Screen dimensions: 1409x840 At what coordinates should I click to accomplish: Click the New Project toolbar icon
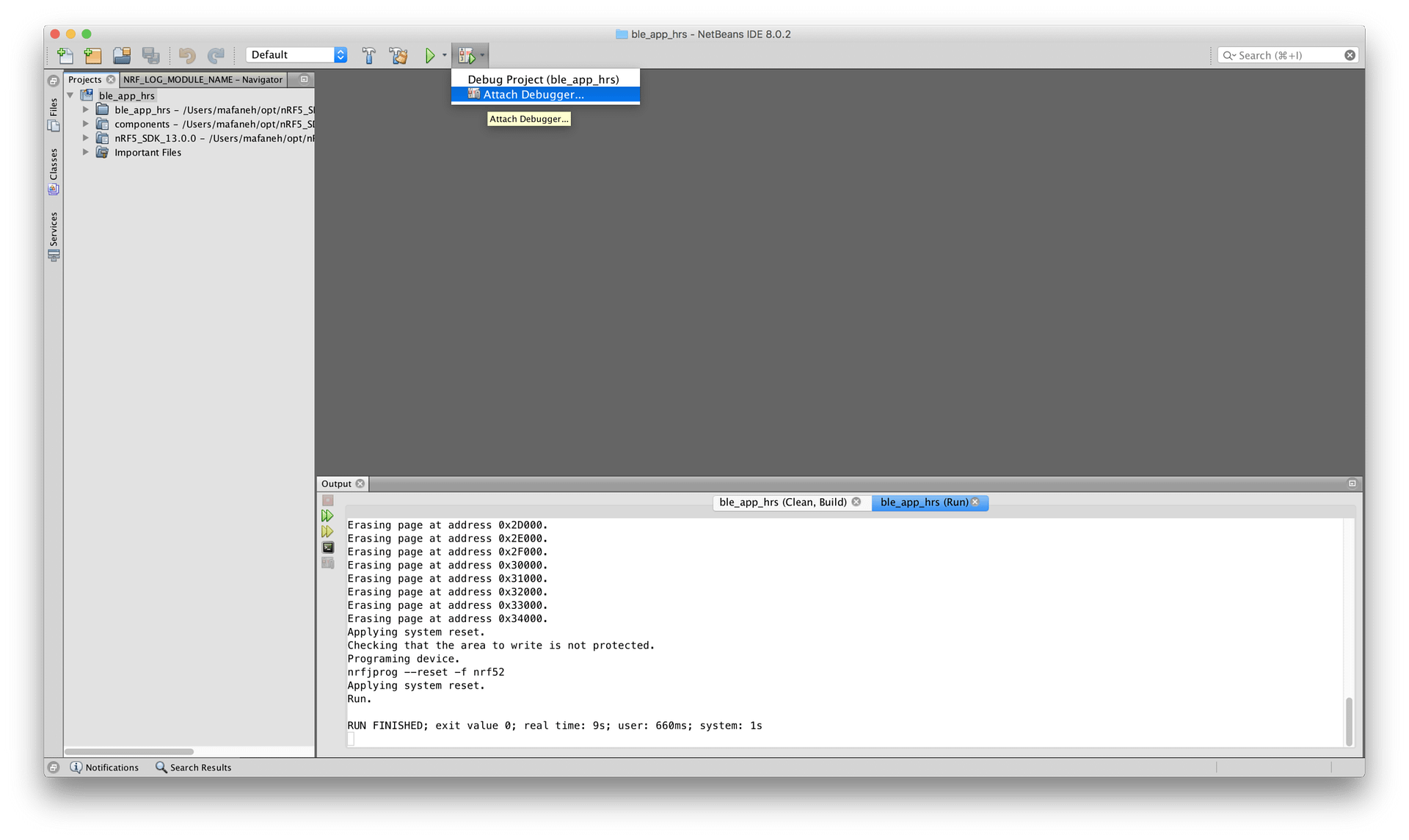coord(92,55)
